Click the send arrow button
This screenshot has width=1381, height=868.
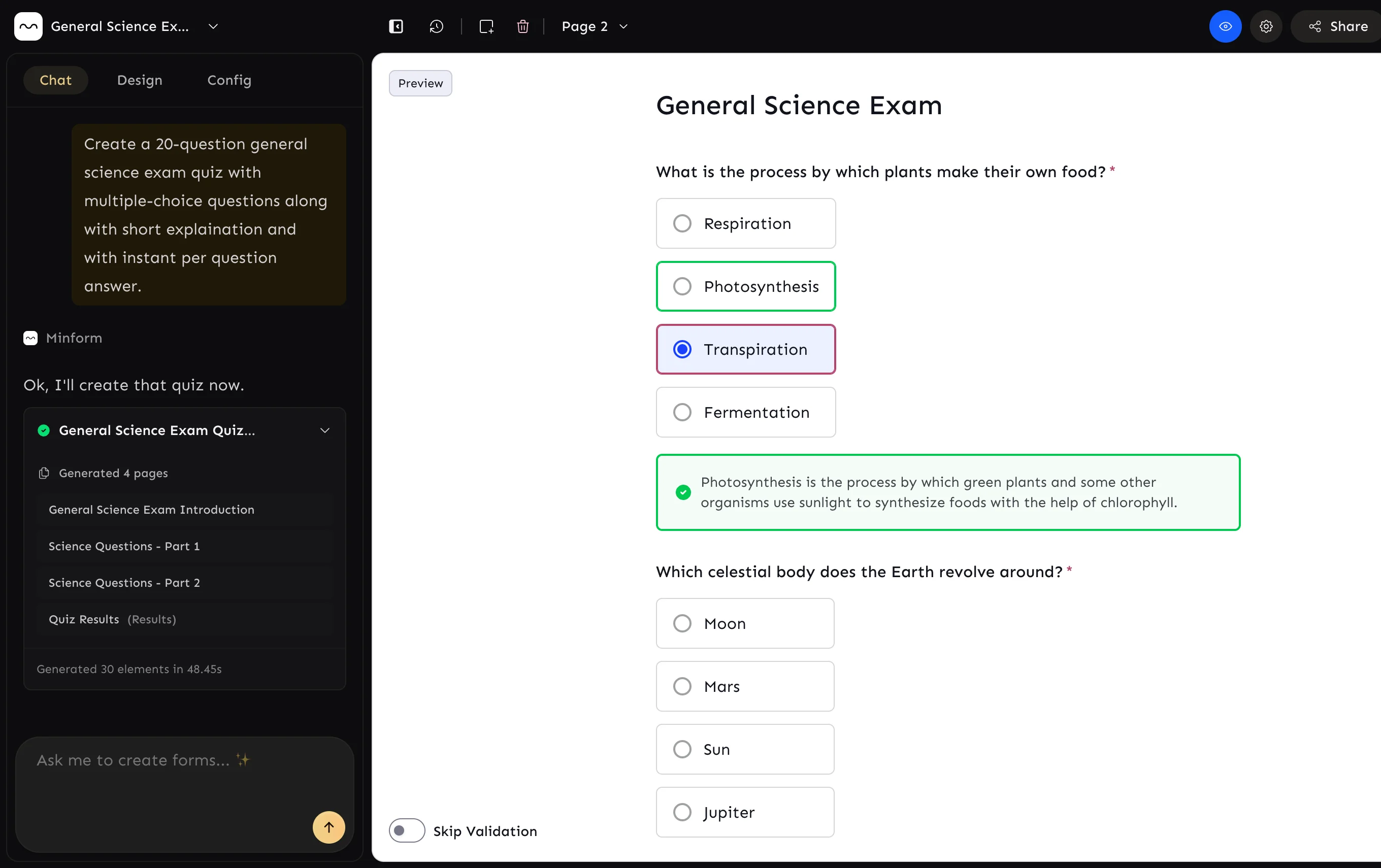coord(328,827)
